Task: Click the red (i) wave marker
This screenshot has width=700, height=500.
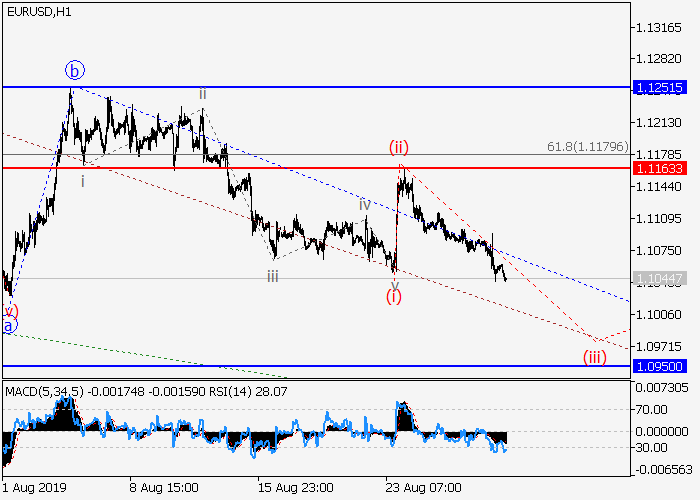Action: pyautogui.click(x=395, y=297)
